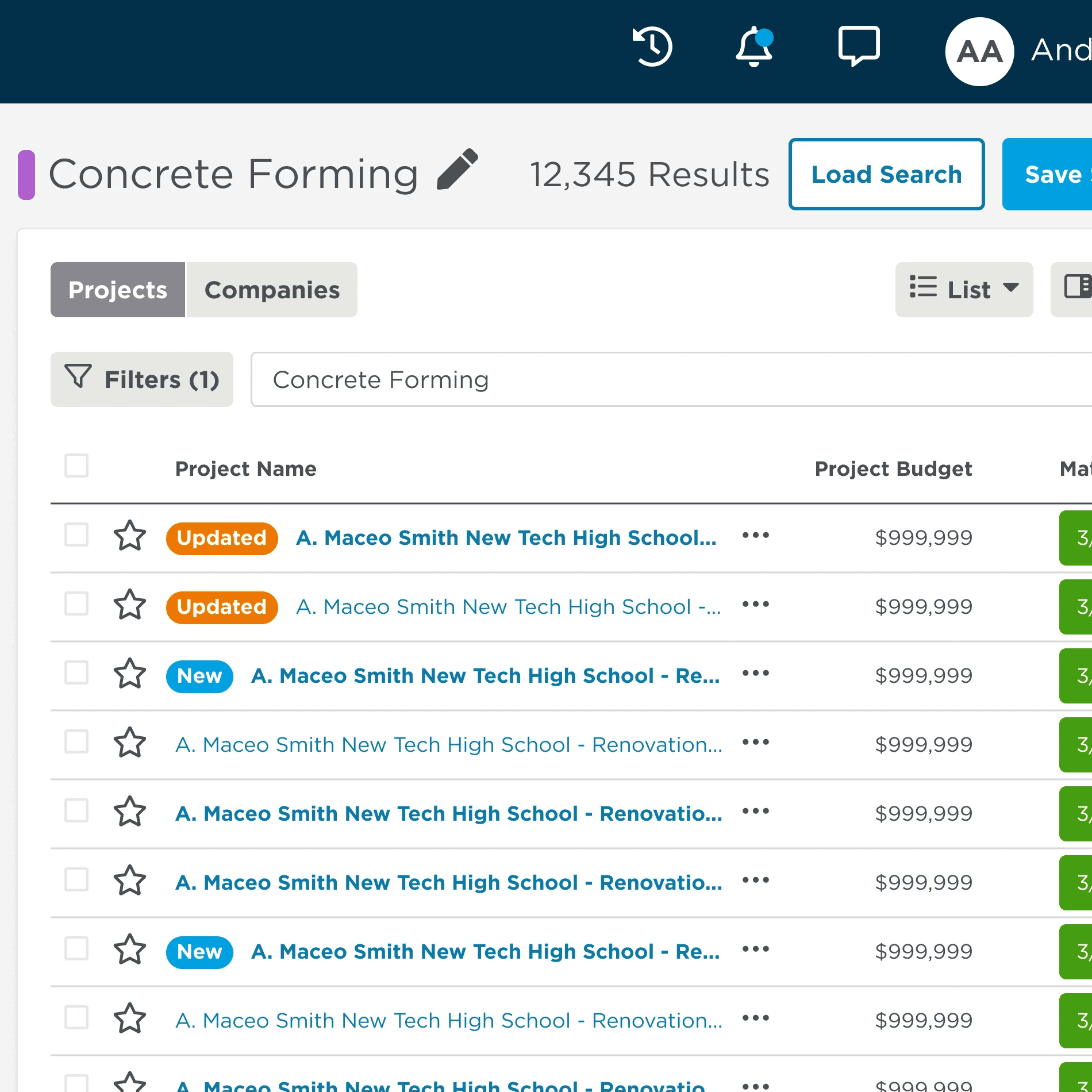
Task: Open more options for fifth row
Action: (755, 812)
